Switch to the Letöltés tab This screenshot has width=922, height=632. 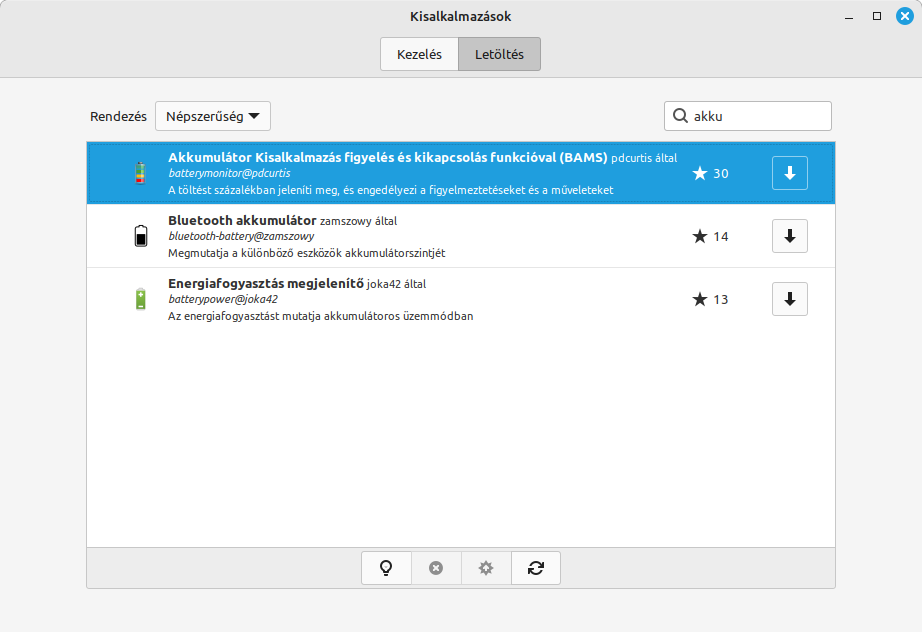(x=499, y=55)
